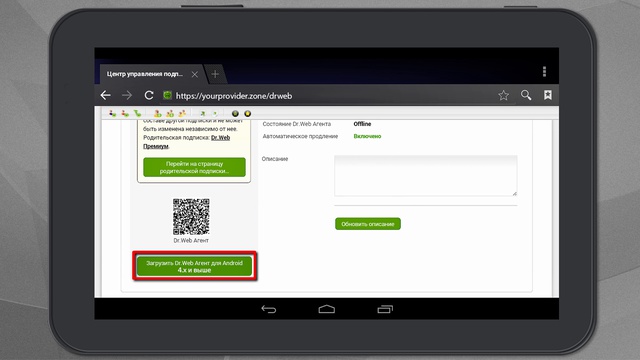Click Перейти на страницу родительской подписки button
This screenshot has width=640, height=360.
coord(194,167)
